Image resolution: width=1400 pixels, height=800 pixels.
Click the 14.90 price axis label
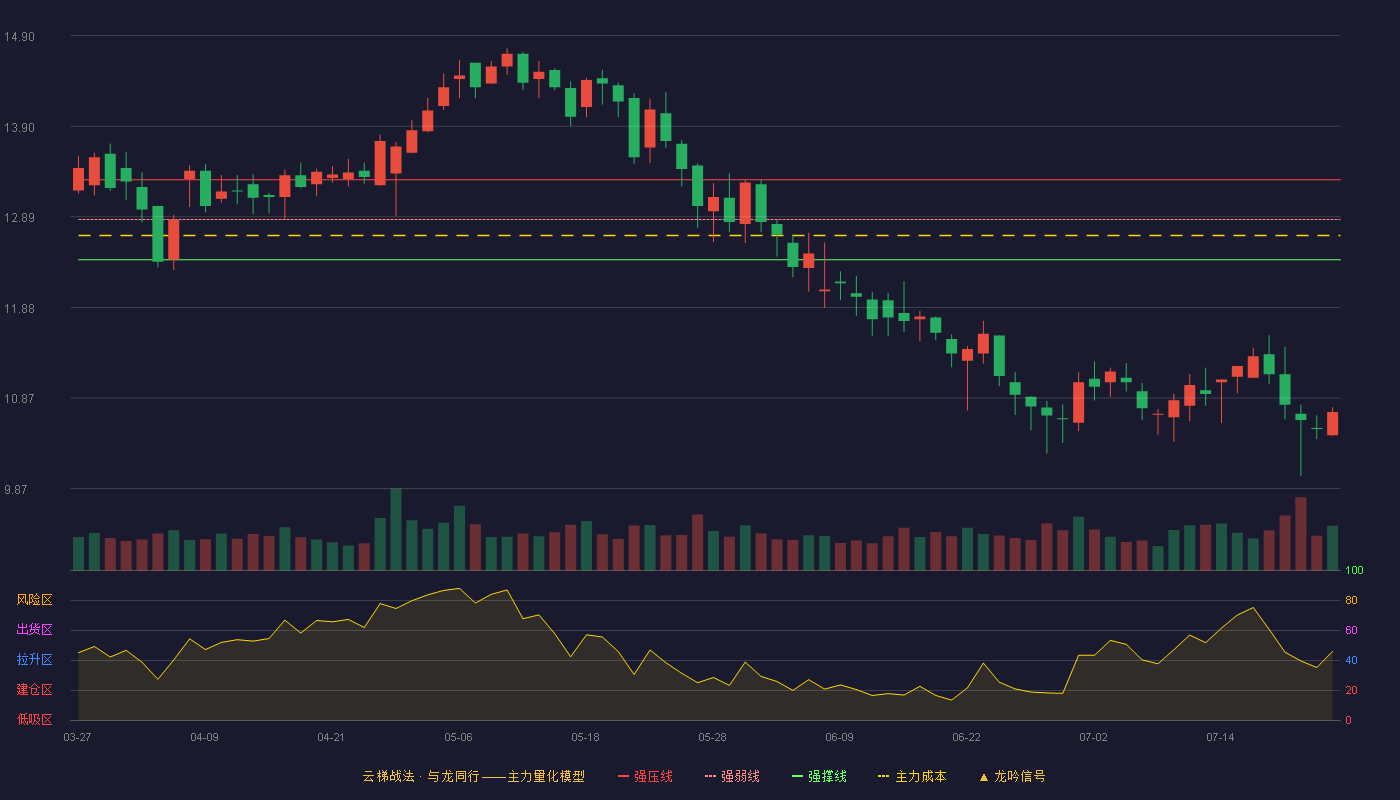[x=19, y=37]
